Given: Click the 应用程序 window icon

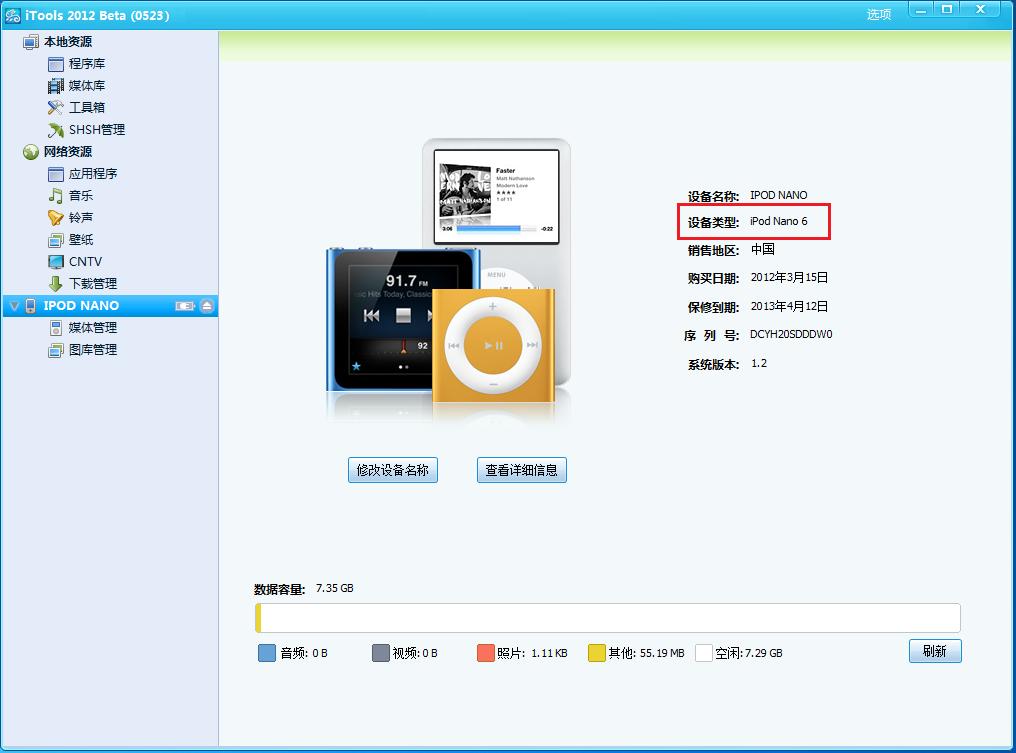Looking at the screenshot, I should coord(56,174).
